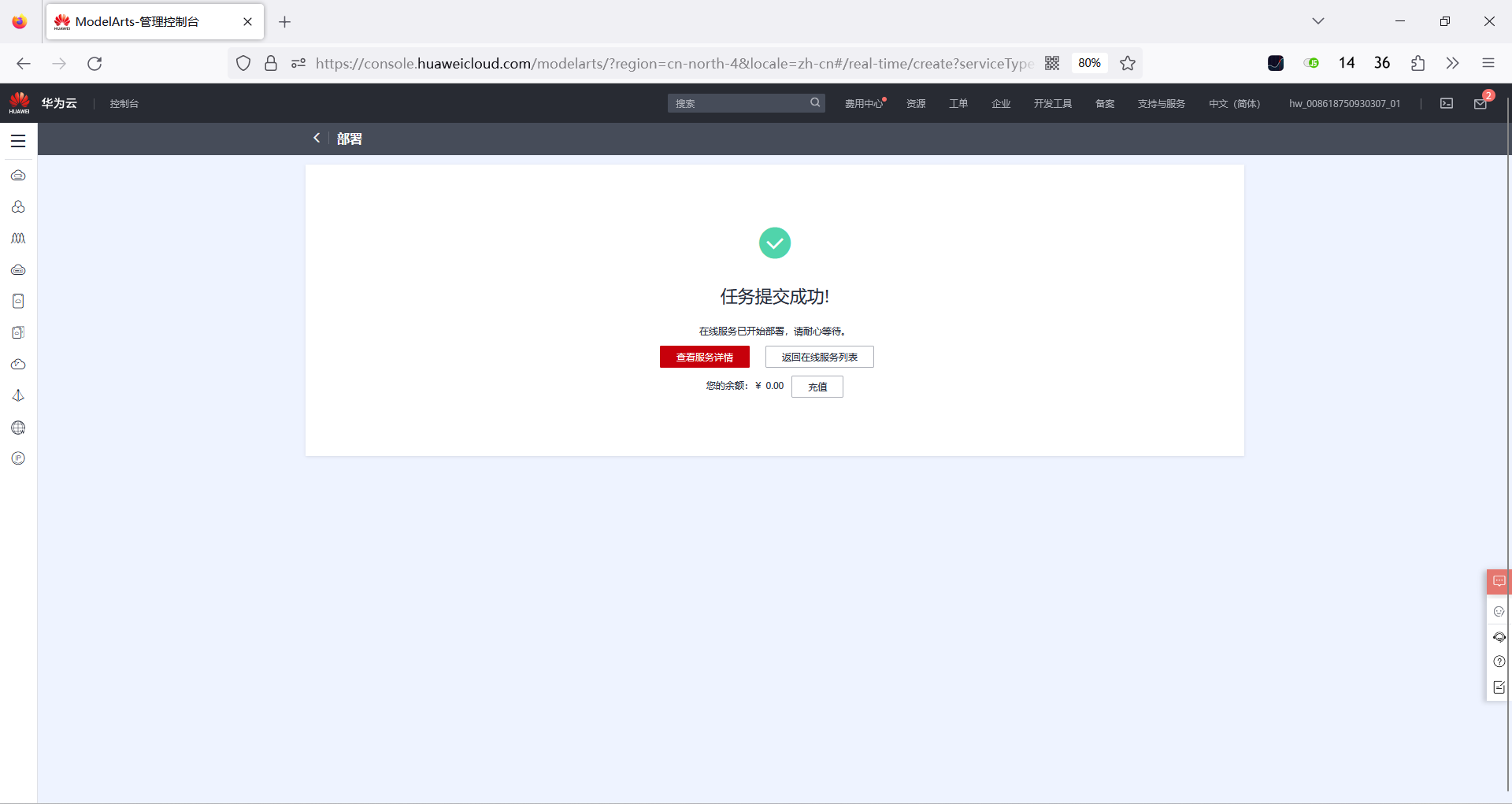Expand the browser tab list chevron
This screenshot has width=1512, height=804.
(1318, 21)
